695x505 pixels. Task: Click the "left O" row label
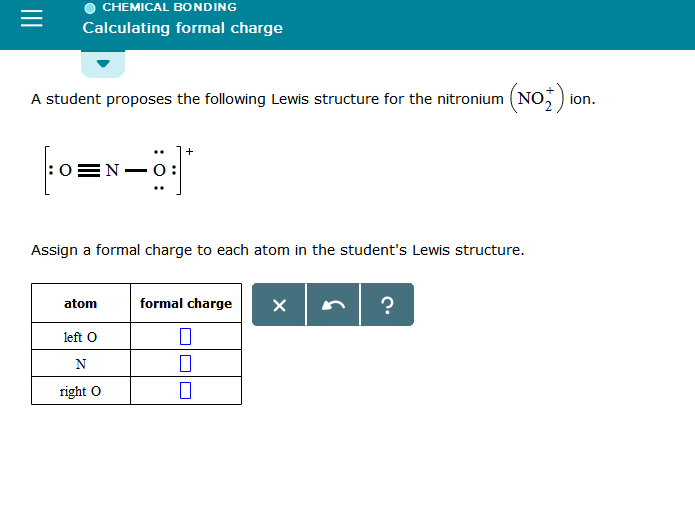pos(81,337)
